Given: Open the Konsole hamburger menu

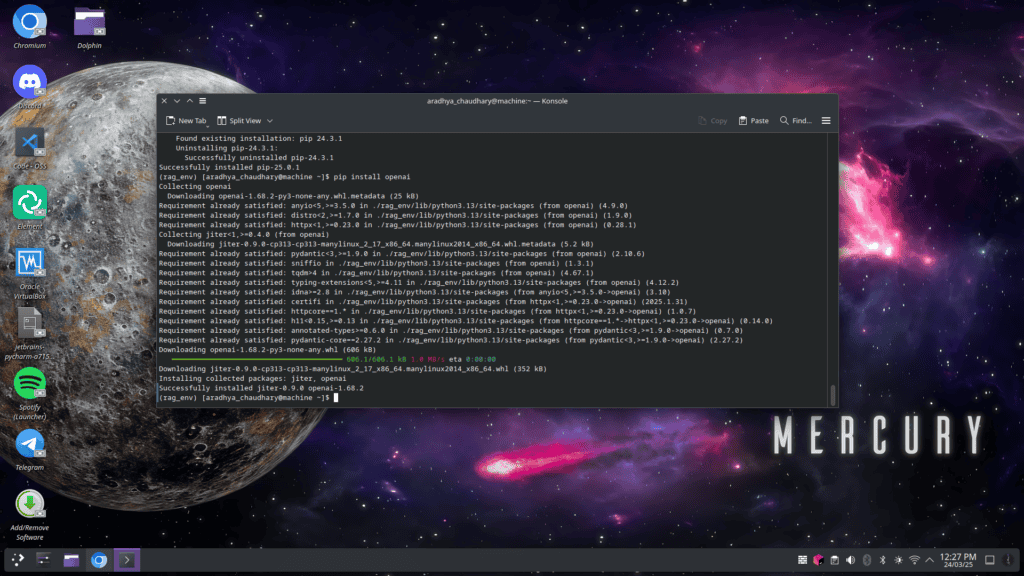Looking at the screenshot, I should click(826, 121).
